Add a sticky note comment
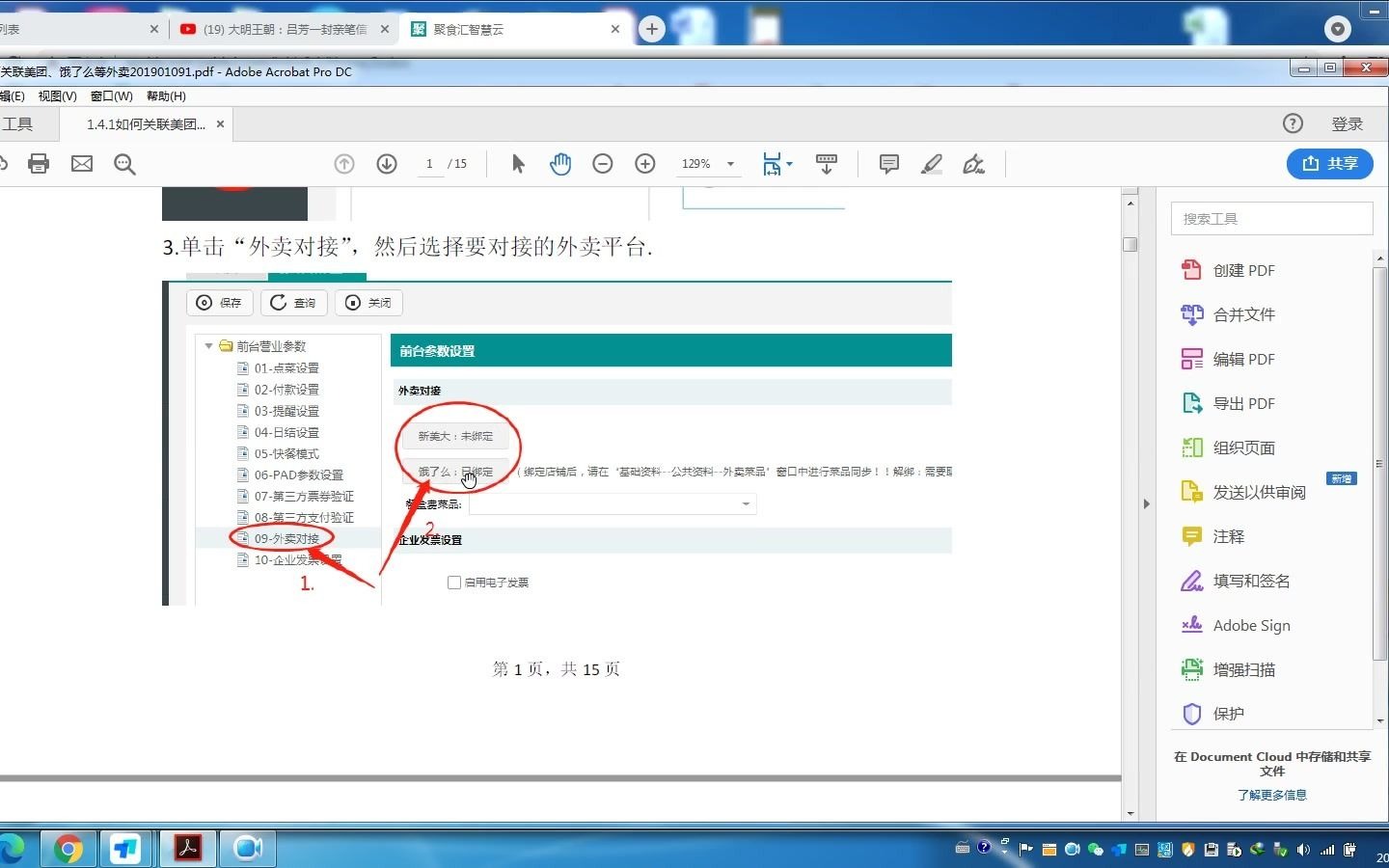 pyautogui.click(x=889, y=164)
